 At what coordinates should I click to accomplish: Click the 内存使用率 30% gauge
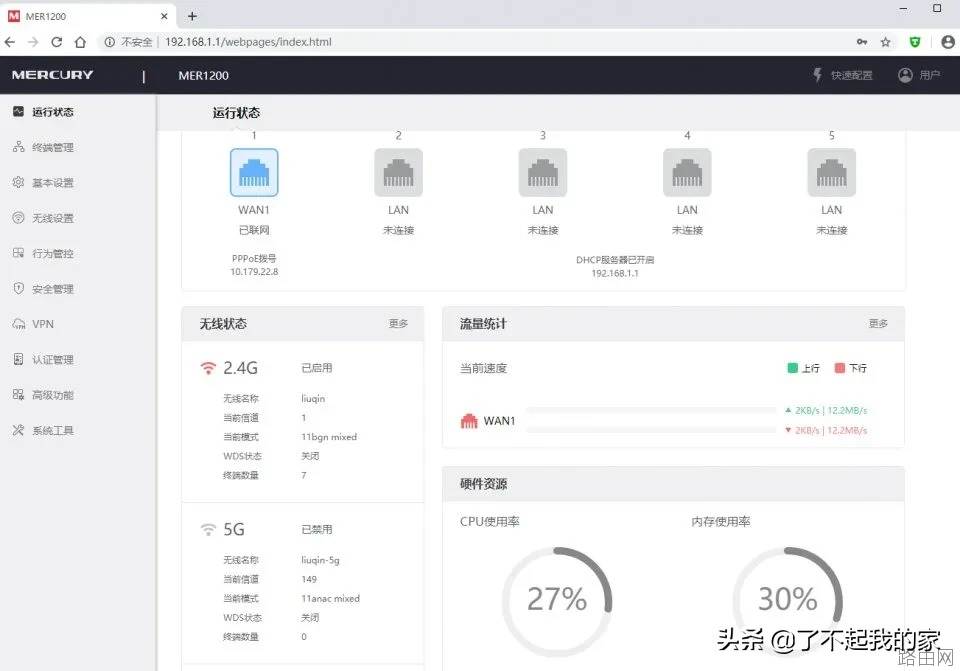tap(788, 600)
